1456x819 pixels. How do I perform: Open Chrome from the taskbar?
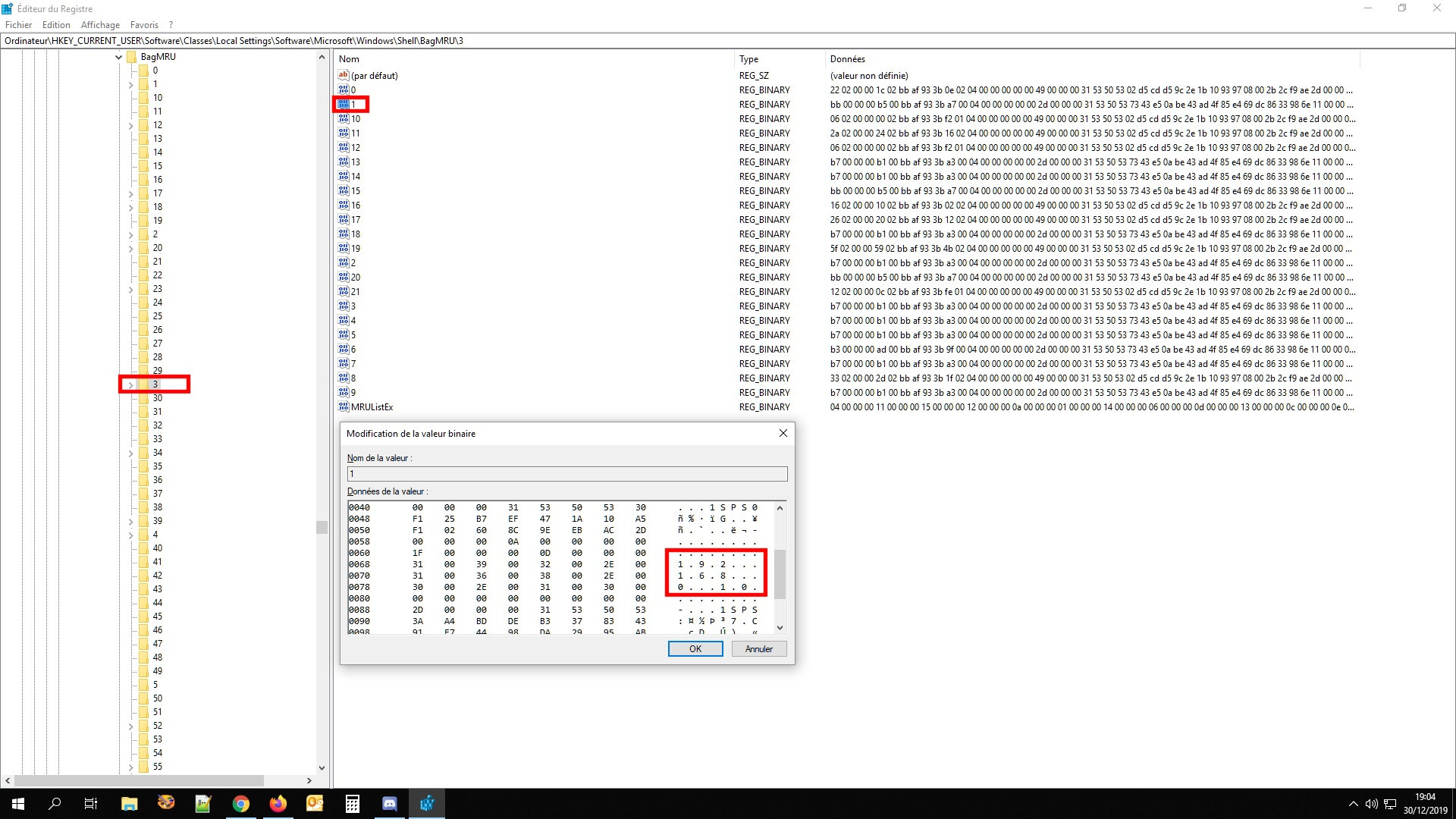[x=241, y=804]
